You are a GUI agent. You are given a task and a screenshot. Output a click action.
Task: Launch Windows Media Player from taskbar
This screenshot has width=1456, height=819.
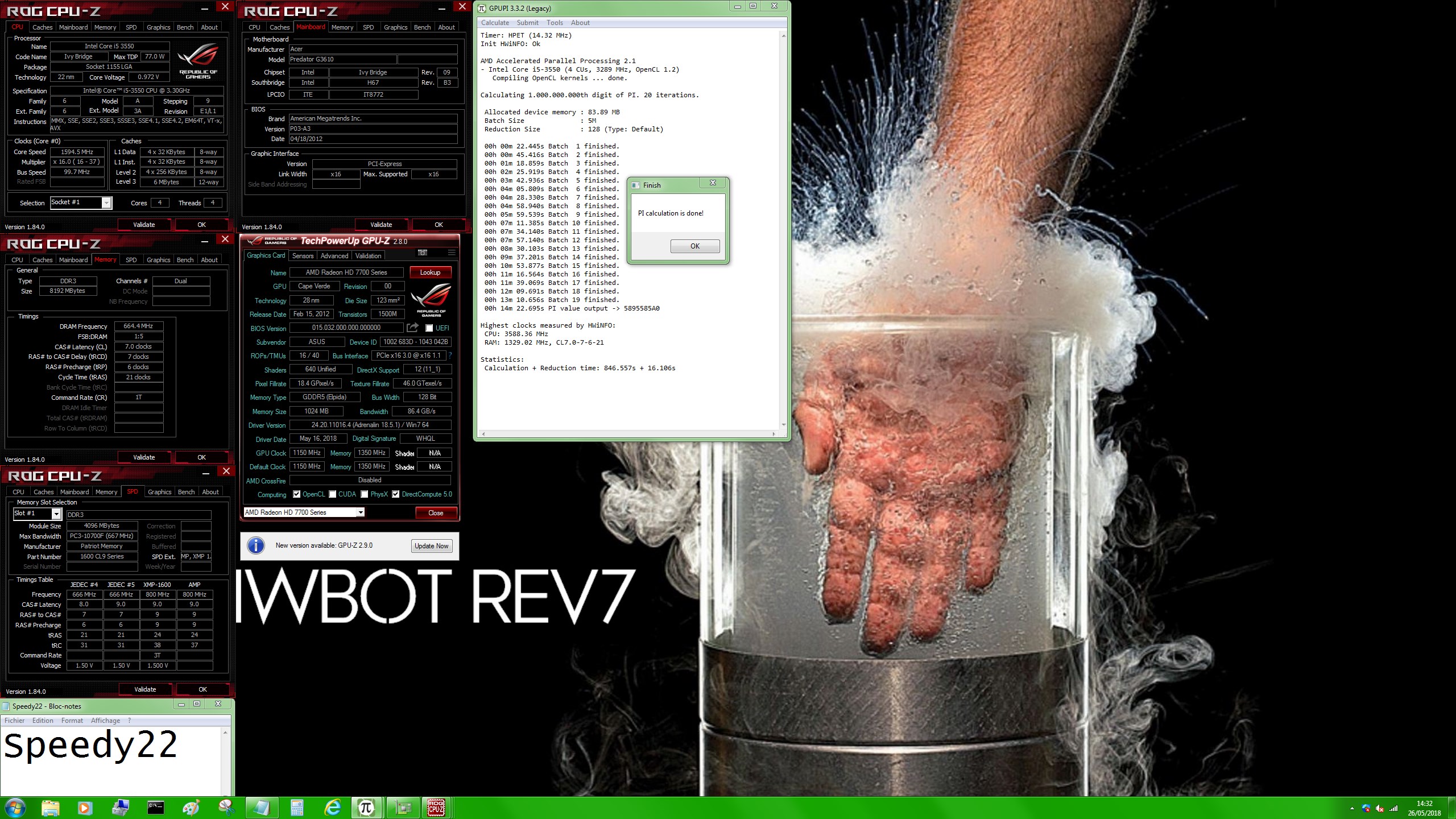pos(85,808)
